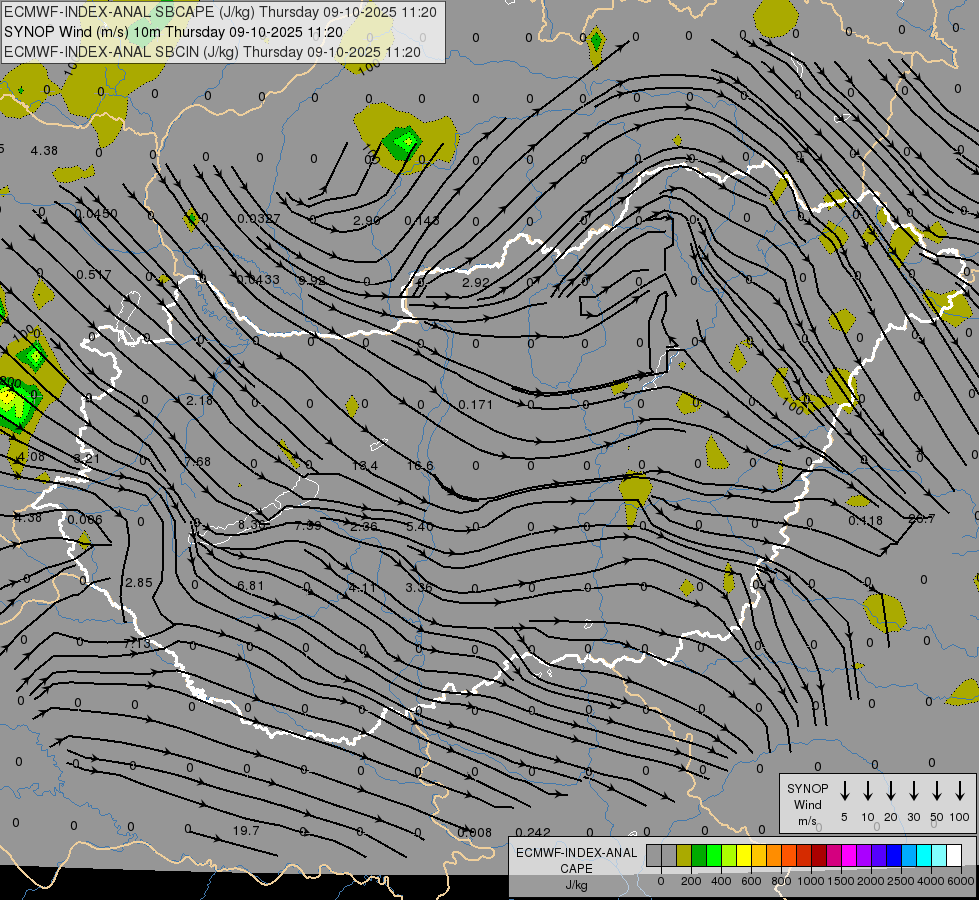The height and width of the screenshot is (900, 979).
Task: Click the 0.171 value on the map
Action: pos(476,405)
